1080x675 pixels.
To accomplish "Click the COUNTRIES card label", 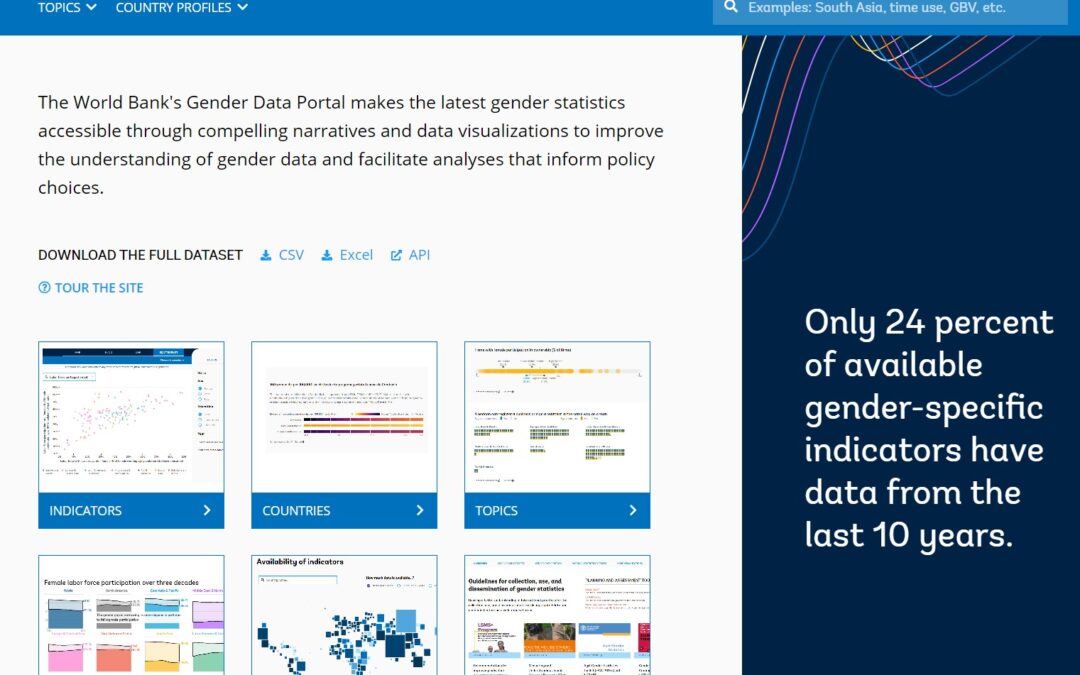I will point(296,510).
